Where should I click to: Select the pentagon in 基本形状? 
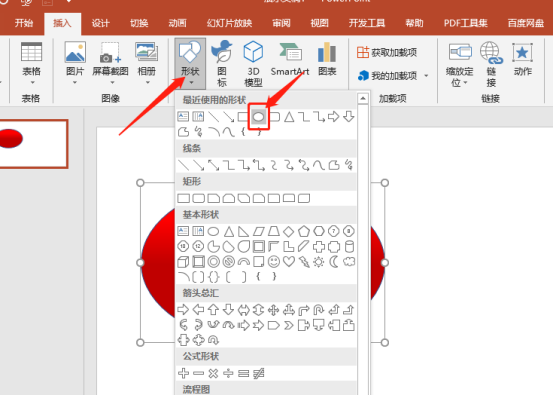[x=304, y=231]
